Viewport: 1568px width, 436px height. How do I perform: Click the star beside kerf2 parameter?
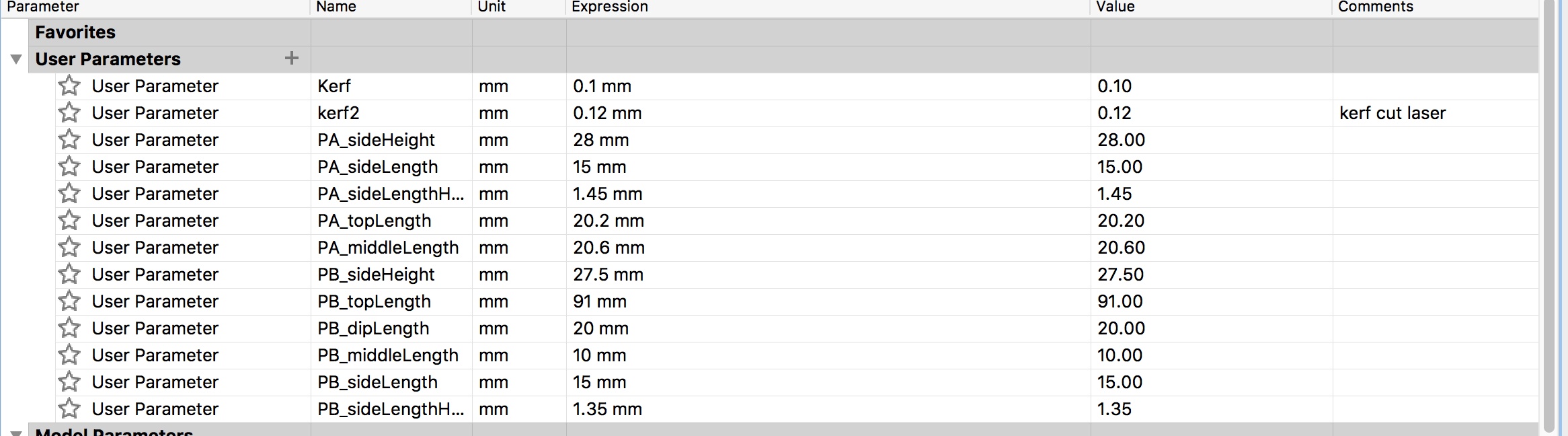[x=69, y=113]
